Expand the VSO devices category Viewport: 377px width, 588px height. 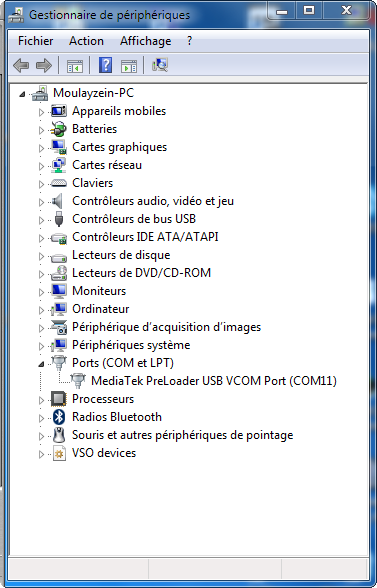pyautogui.click(x=41, y=454)
